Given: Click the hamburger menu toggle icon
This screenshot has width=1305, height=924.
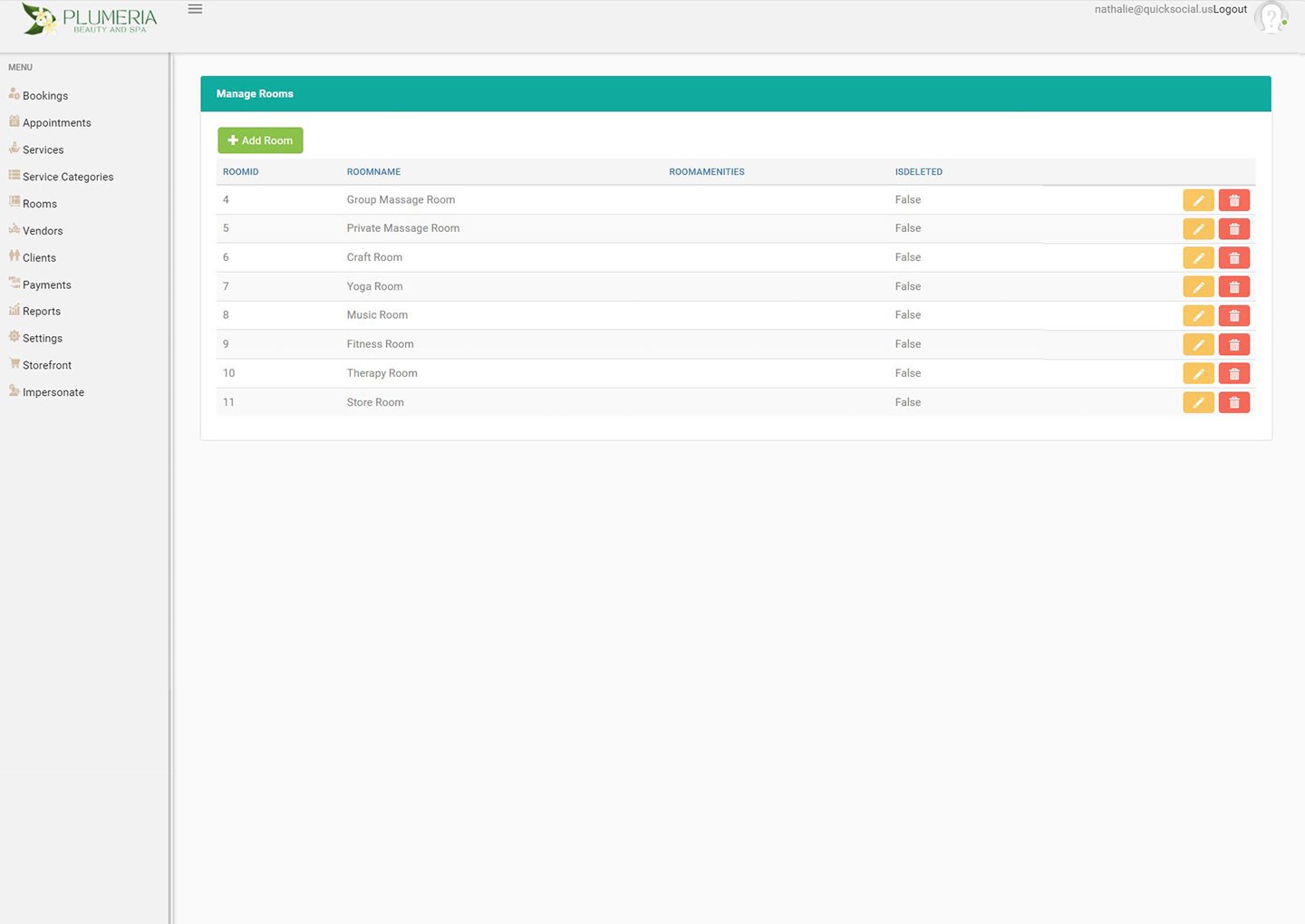Looking at the screenshot, I should coord(195,9).
